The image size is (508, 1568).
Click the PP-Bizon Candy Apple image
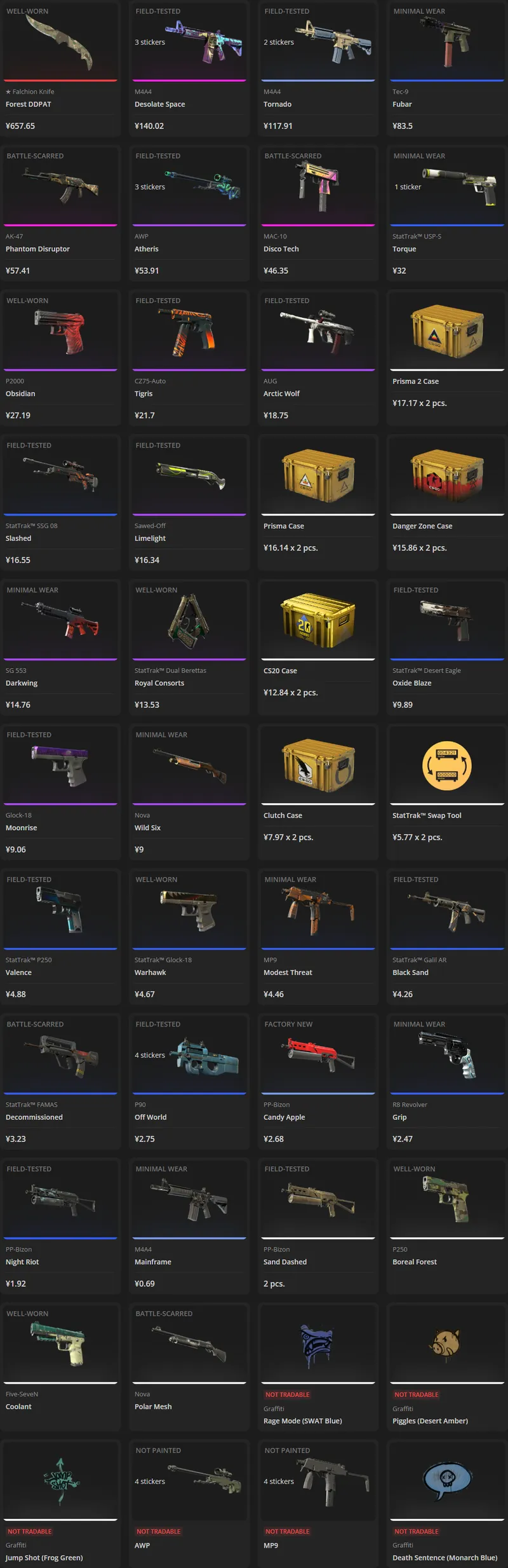[x=319, y=1054]
